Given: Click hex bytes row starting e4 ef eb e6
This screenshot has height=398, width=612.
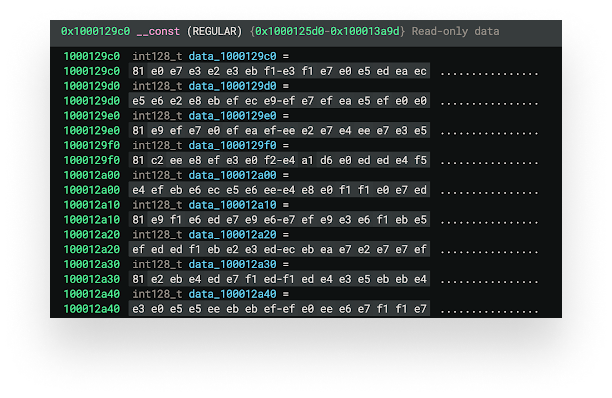Looking at the screenshot, I should 279,190.
